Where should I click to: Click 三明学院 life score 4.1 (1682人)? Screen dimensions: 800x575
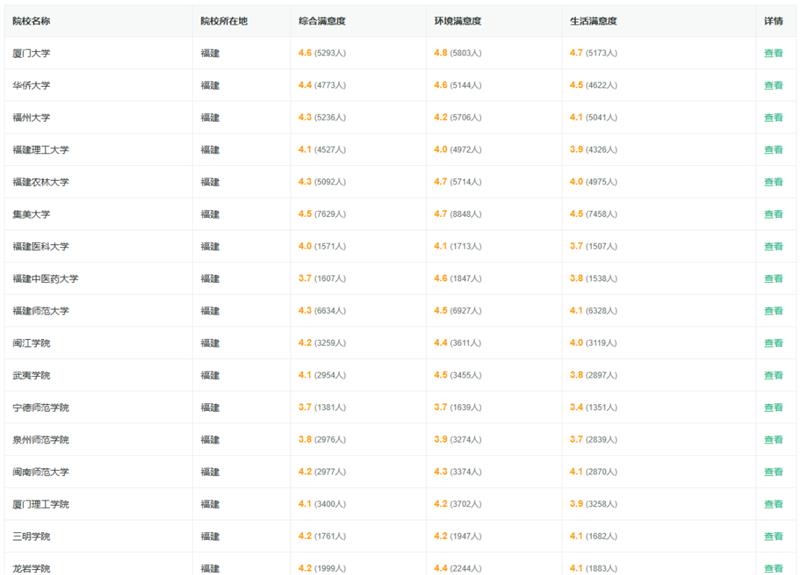(x=593, y=536)
